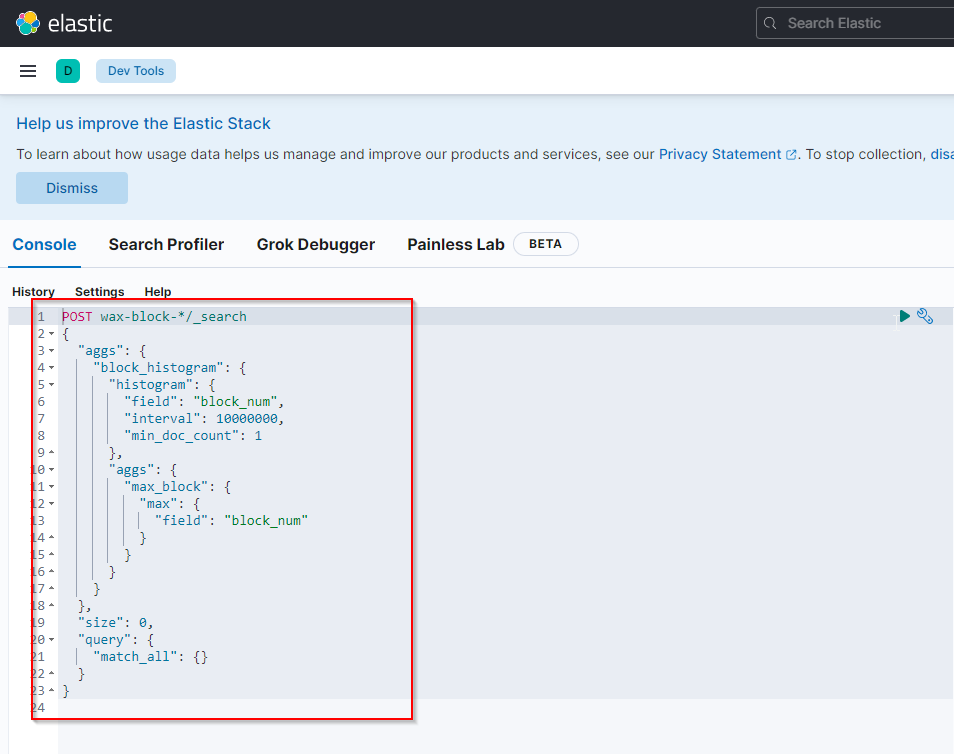Image resolution: width=954 pixels, height=754 pixels.
Task: Click the "block_histogram" key text
Action: [x=158, y=368]
